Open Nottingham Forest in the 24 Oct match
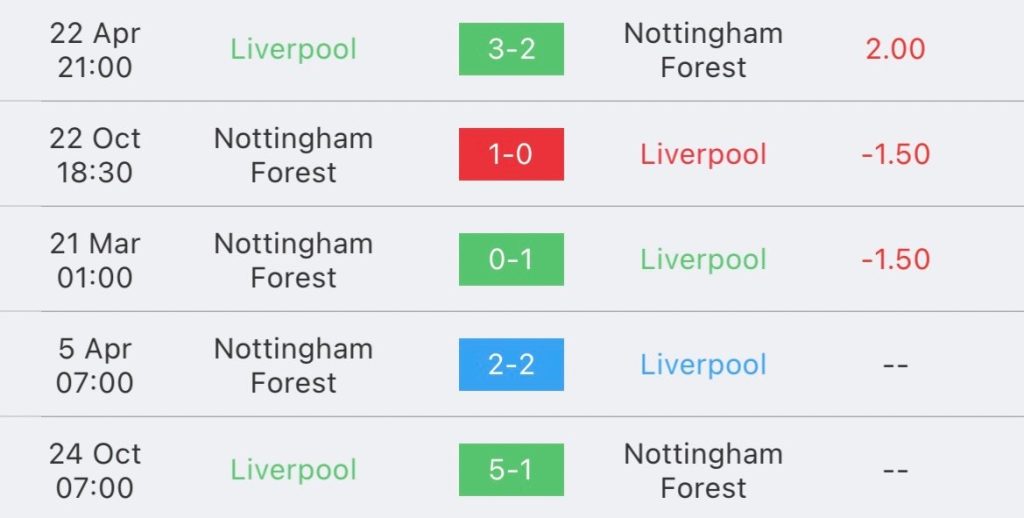Viewport: 1024px width, 518px height. [703, 470]
